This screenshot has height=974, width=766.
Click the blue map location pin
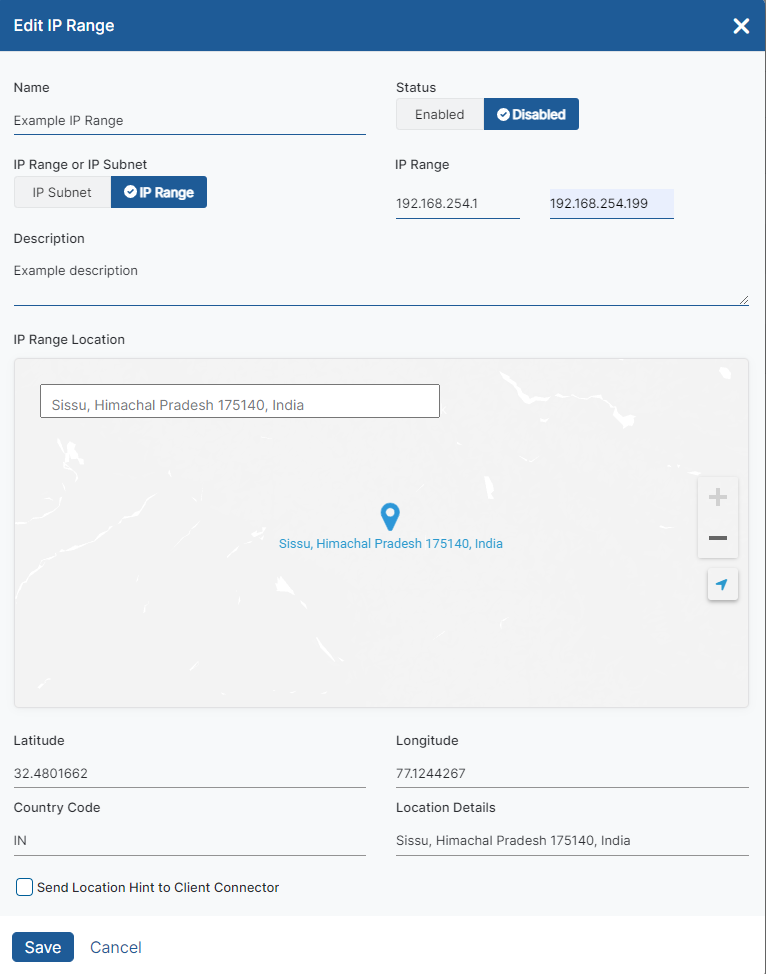coord(391,517)
